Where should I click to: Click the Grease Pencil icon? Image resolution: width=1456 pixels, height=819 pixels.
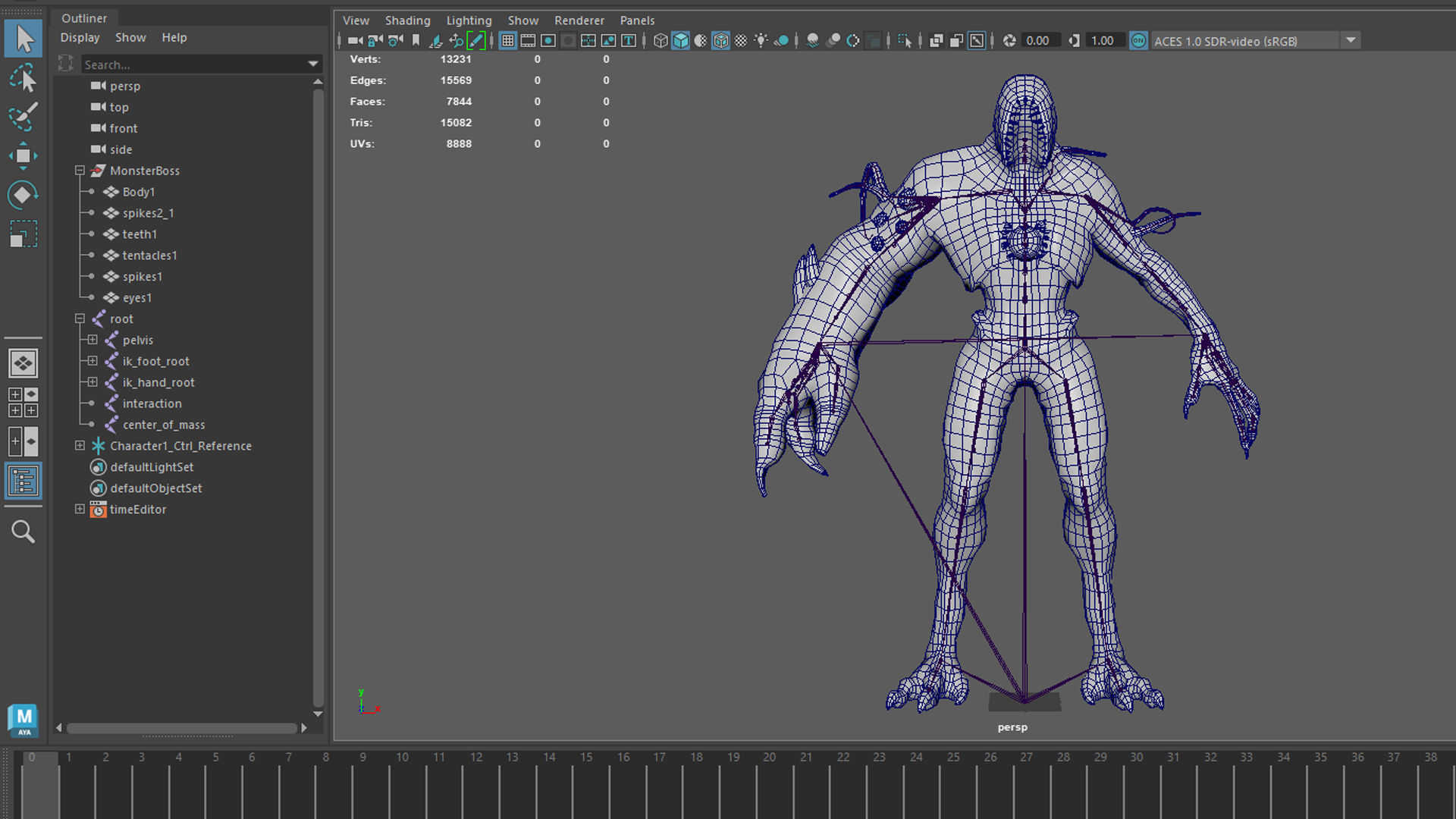pos(476,41)
